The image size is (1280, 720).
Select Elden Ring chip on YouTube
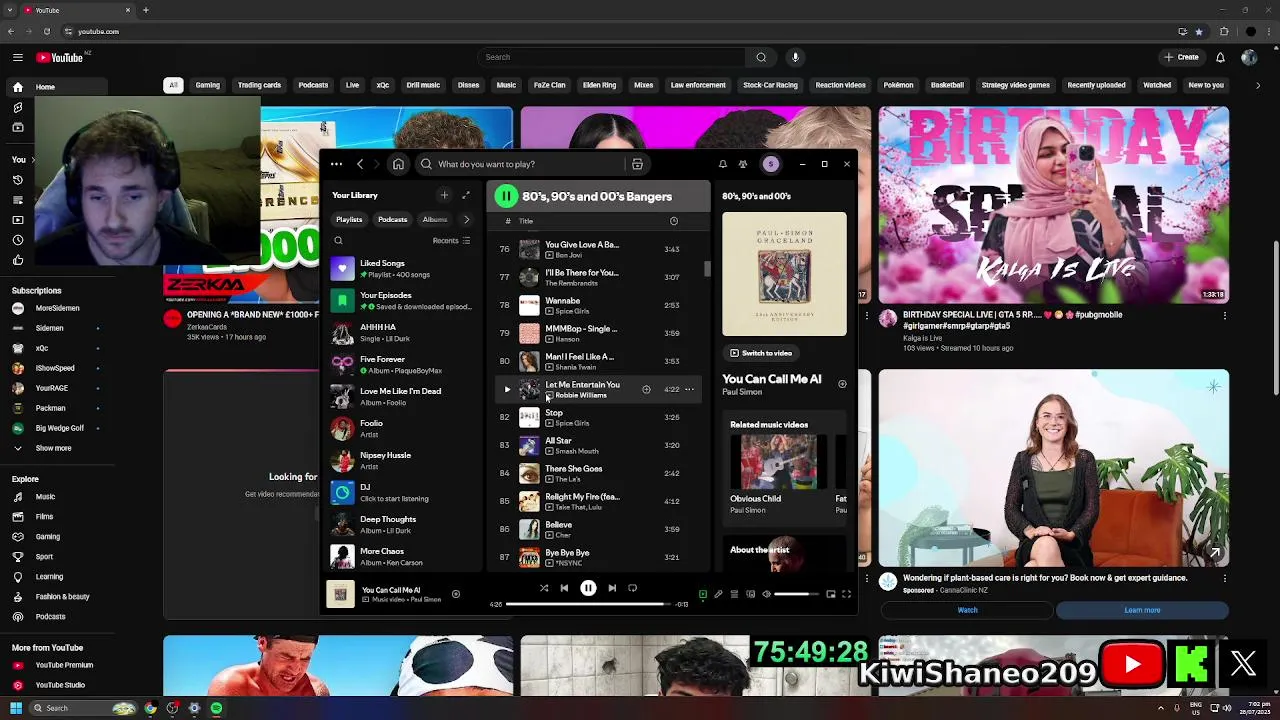[x=599, y=85]
